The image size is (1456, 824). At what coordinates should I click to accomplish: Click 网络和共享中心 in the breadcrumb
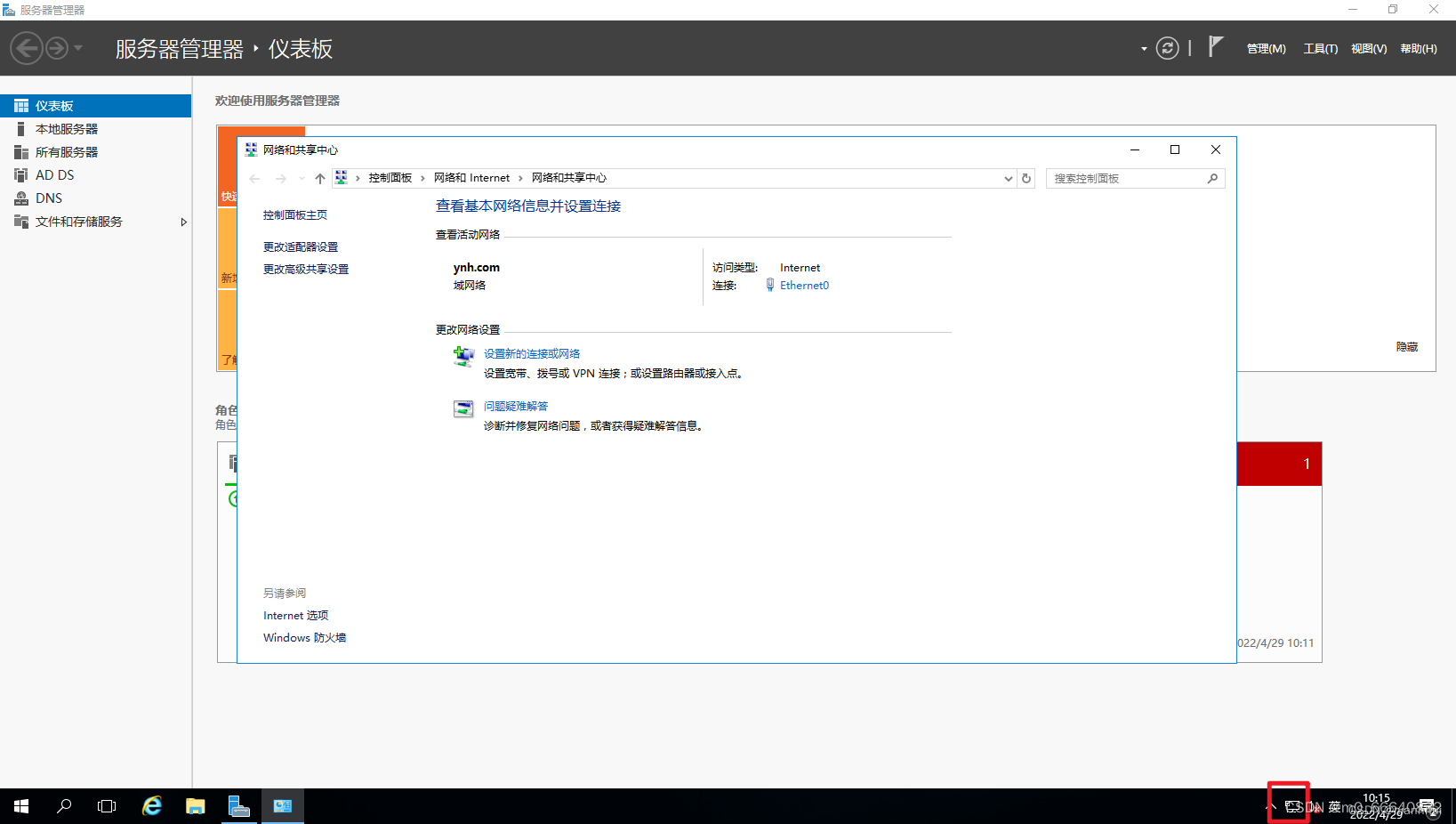[569, 178]
